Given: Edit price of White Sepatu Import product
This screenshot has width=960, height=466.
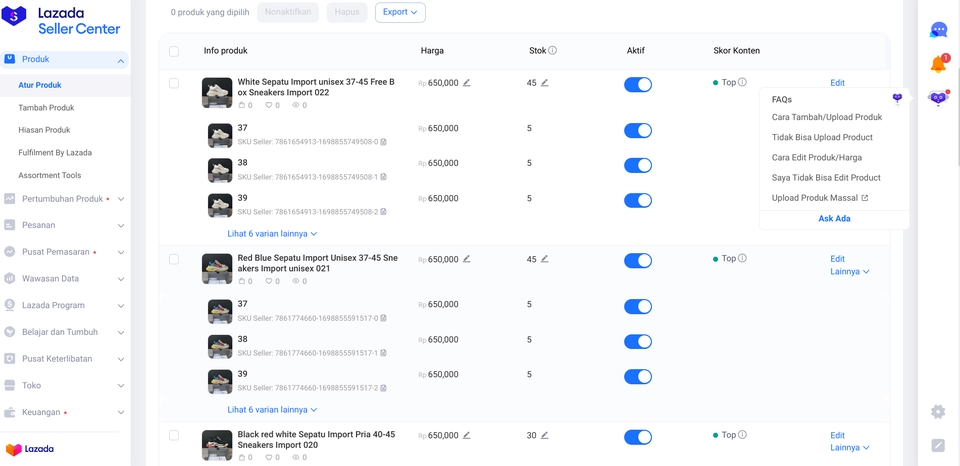Looking at the screenshot, I should [467, 83].
